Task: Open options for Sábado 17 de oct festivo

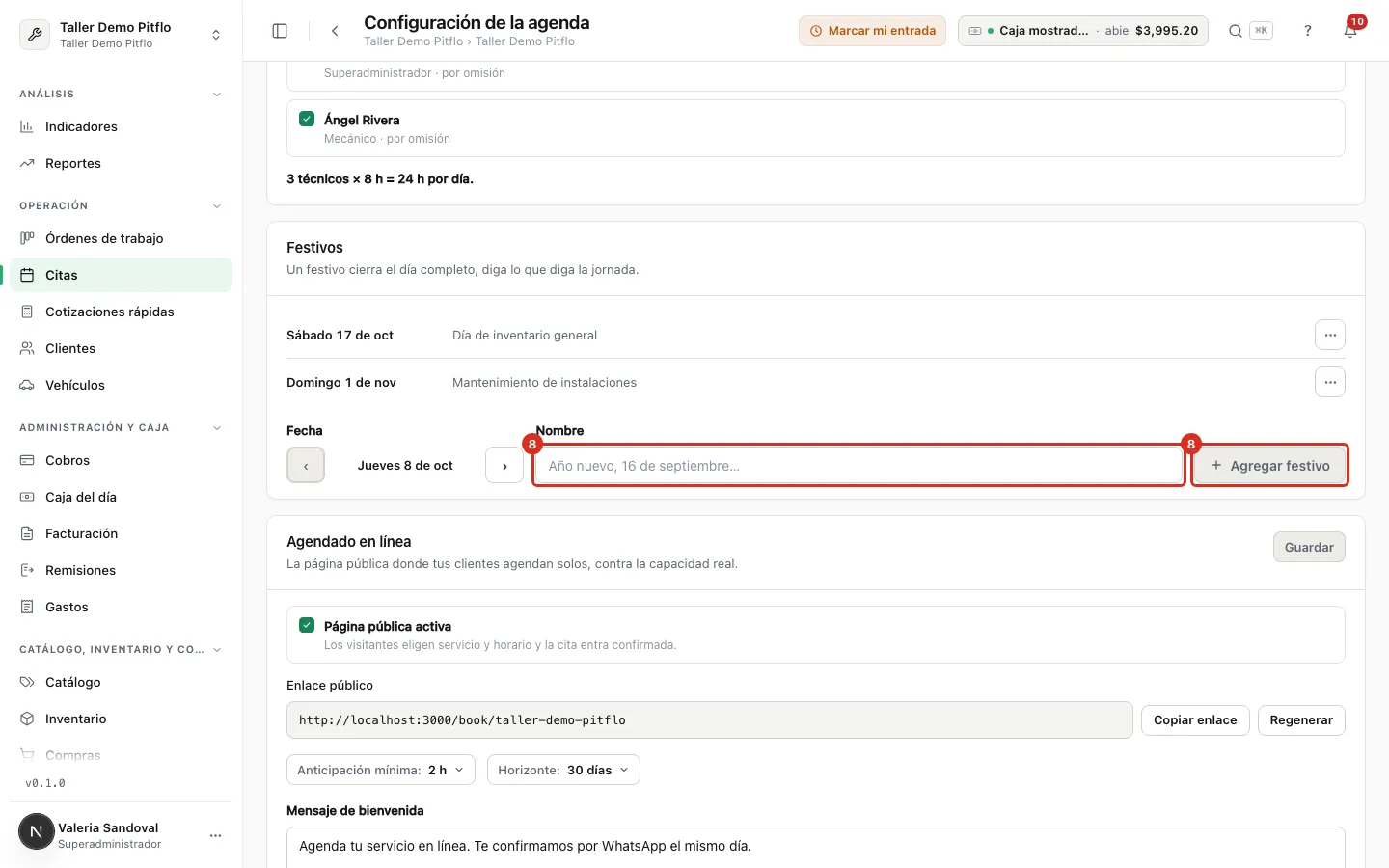Action: (x=1330, y=335)
